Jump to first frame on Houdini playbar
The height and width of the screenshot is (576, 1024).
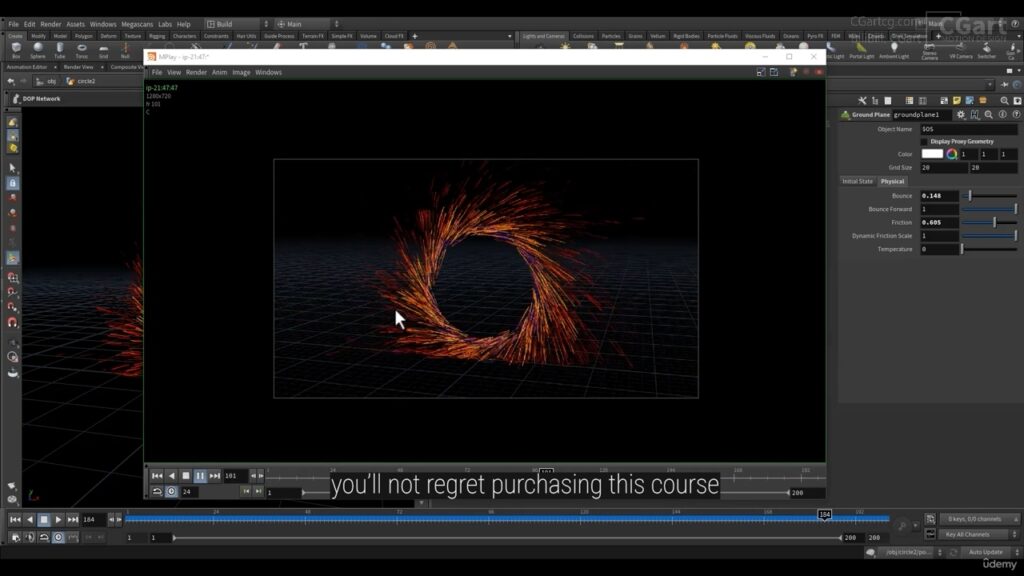[15, 520]
